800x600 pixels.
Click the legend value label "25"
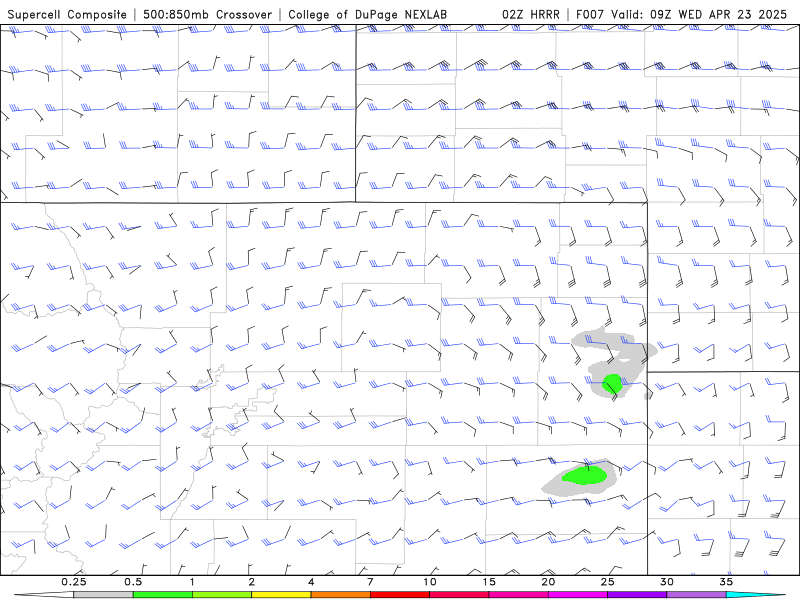point(608,582)
